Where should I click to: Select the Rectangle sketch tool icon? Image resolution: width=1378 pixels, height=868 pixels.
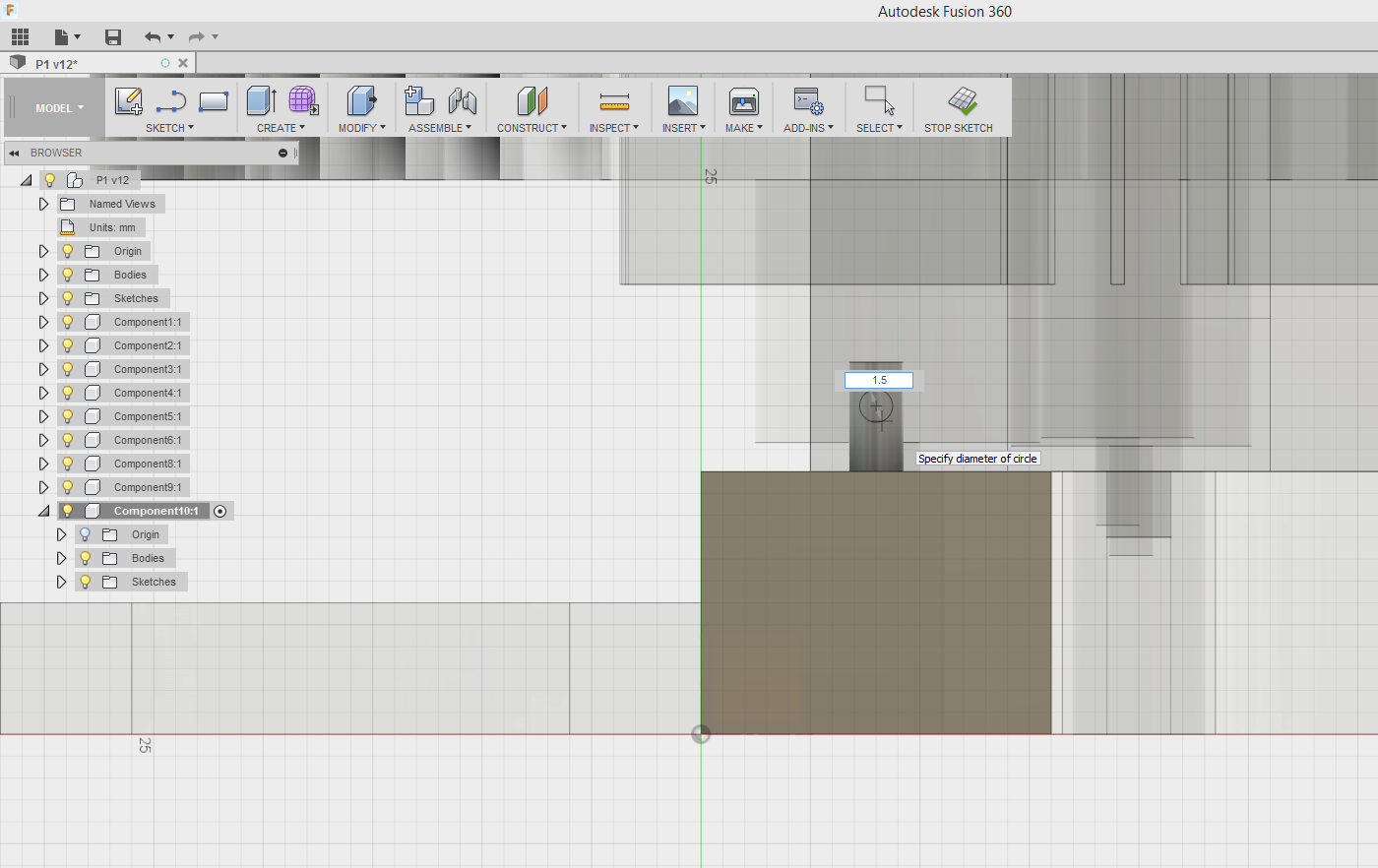coord(214,100)
